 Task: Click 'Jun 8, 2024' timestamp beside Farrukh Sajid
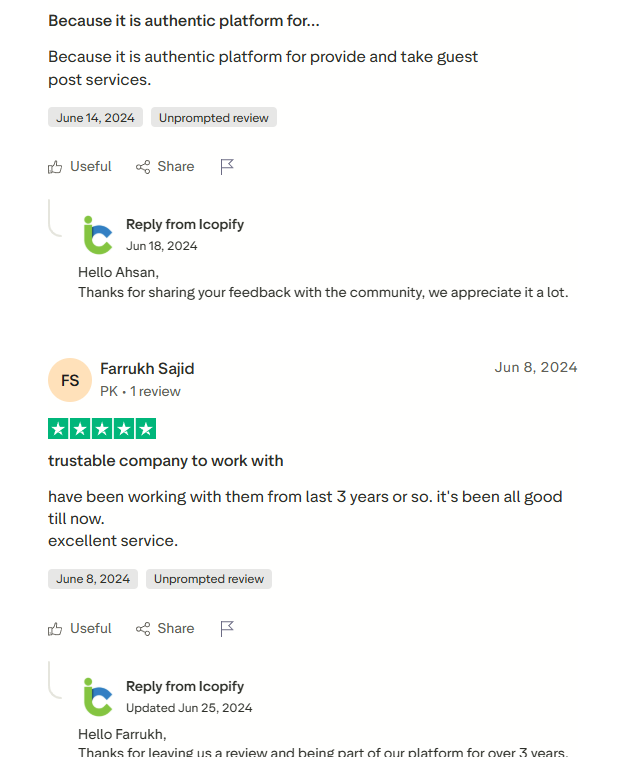(536, 367)
